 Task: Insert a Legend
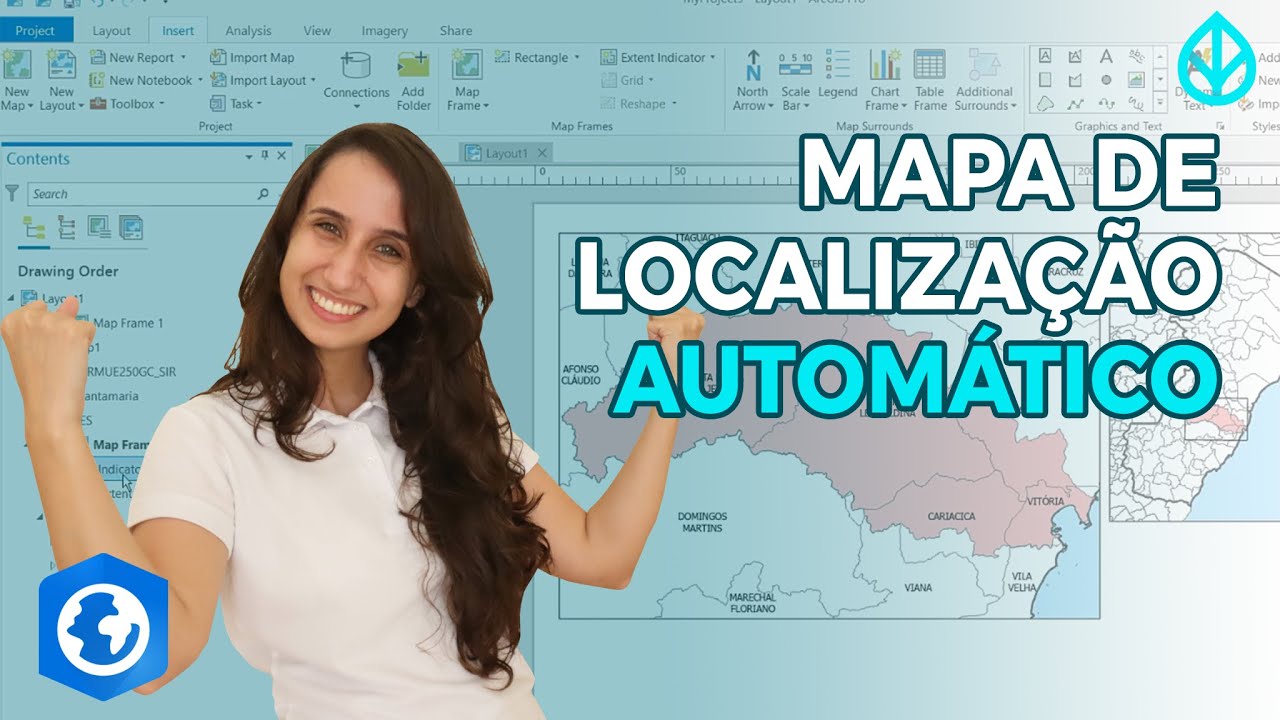[x=838, y=72]
